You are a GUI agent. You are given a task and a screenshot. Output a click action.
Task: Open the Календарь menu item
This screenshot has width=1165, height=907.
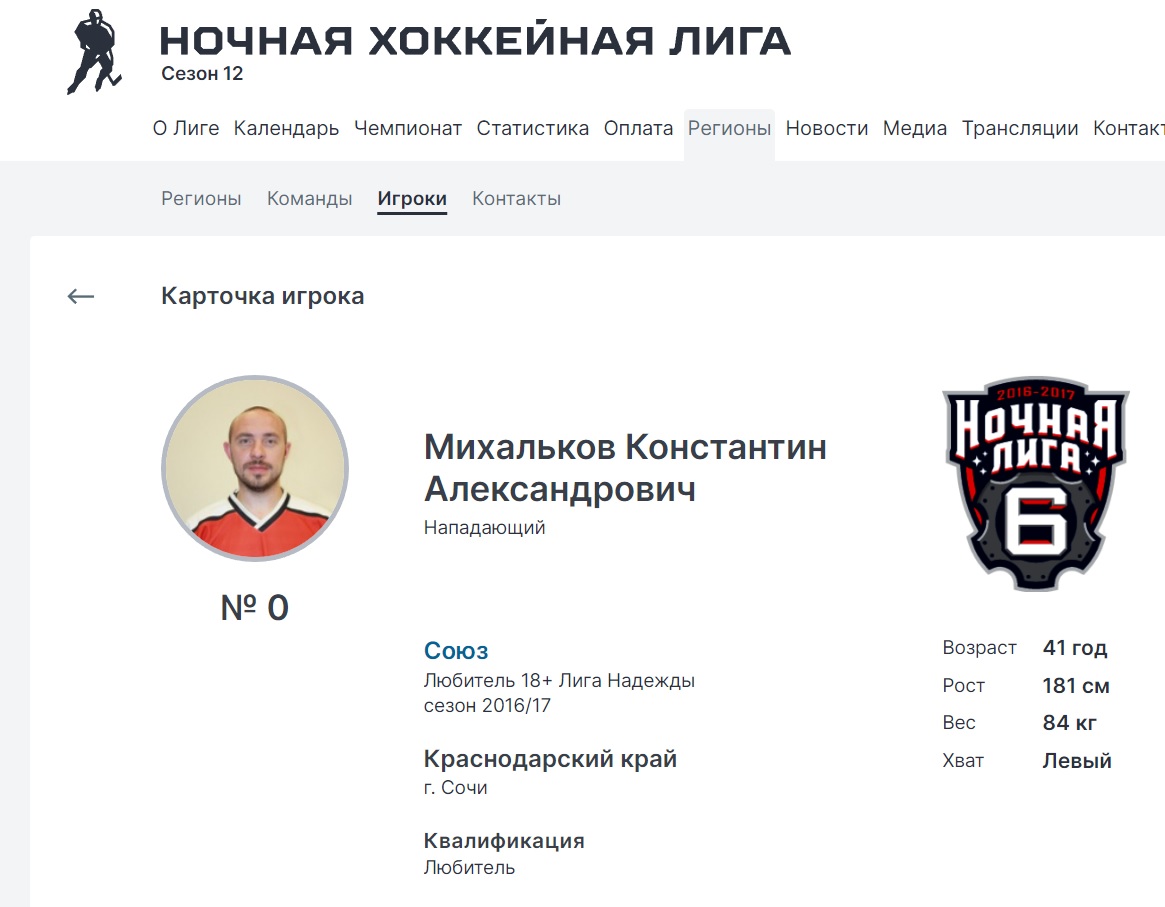tap(286, 129)
